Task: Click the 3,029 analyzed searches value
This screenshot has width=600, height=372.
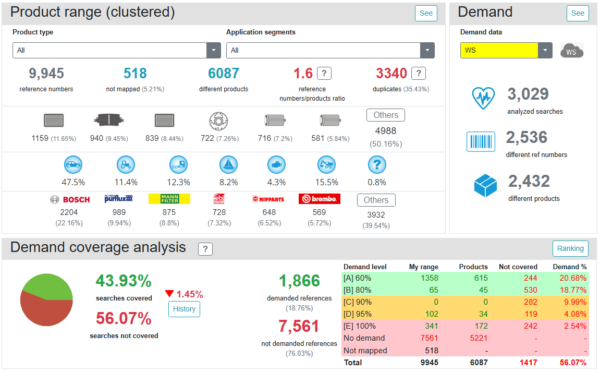Action: (x=528, y=94)
